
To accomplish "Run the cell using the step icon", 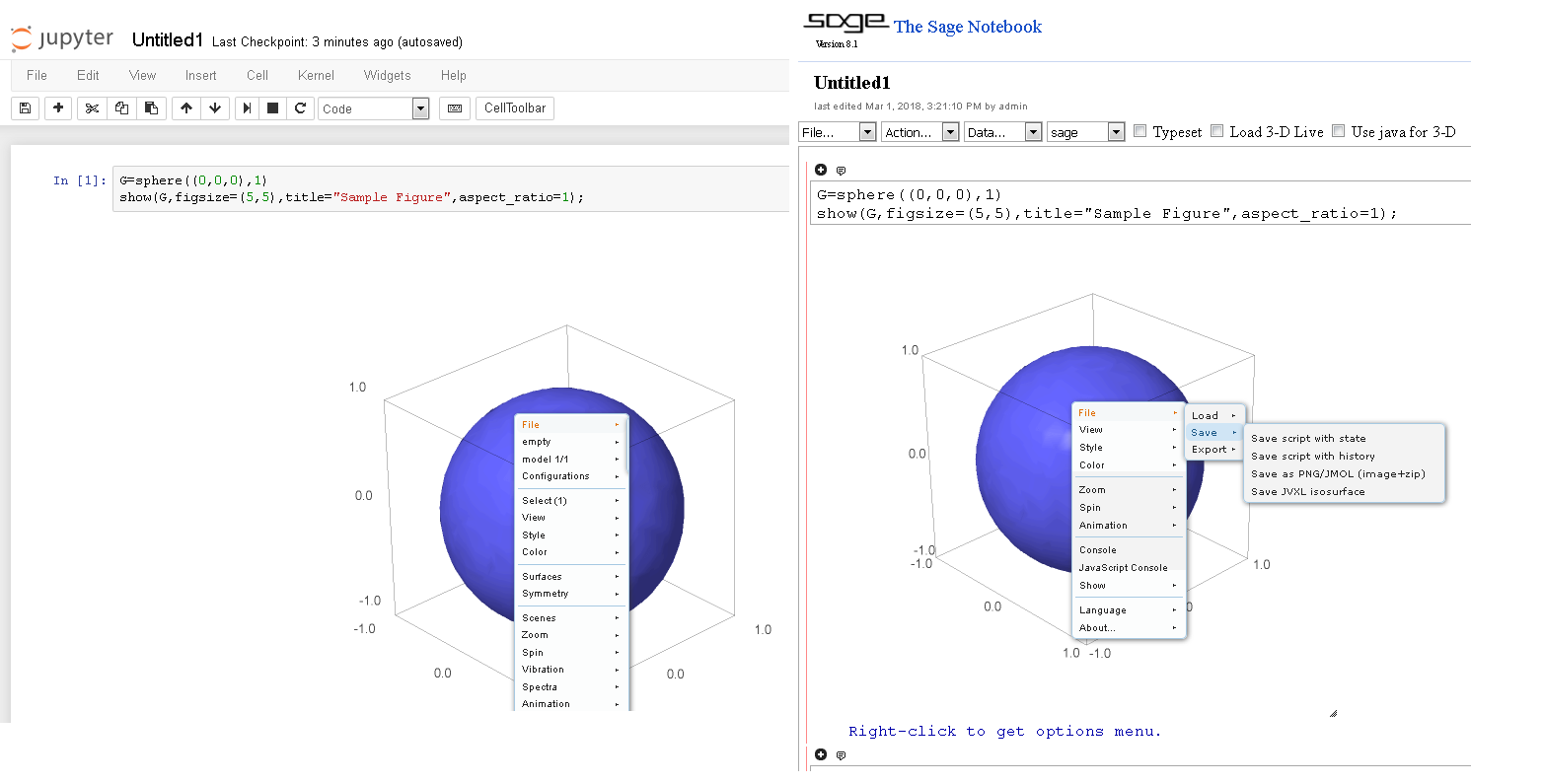I will (x=247, y=108).
